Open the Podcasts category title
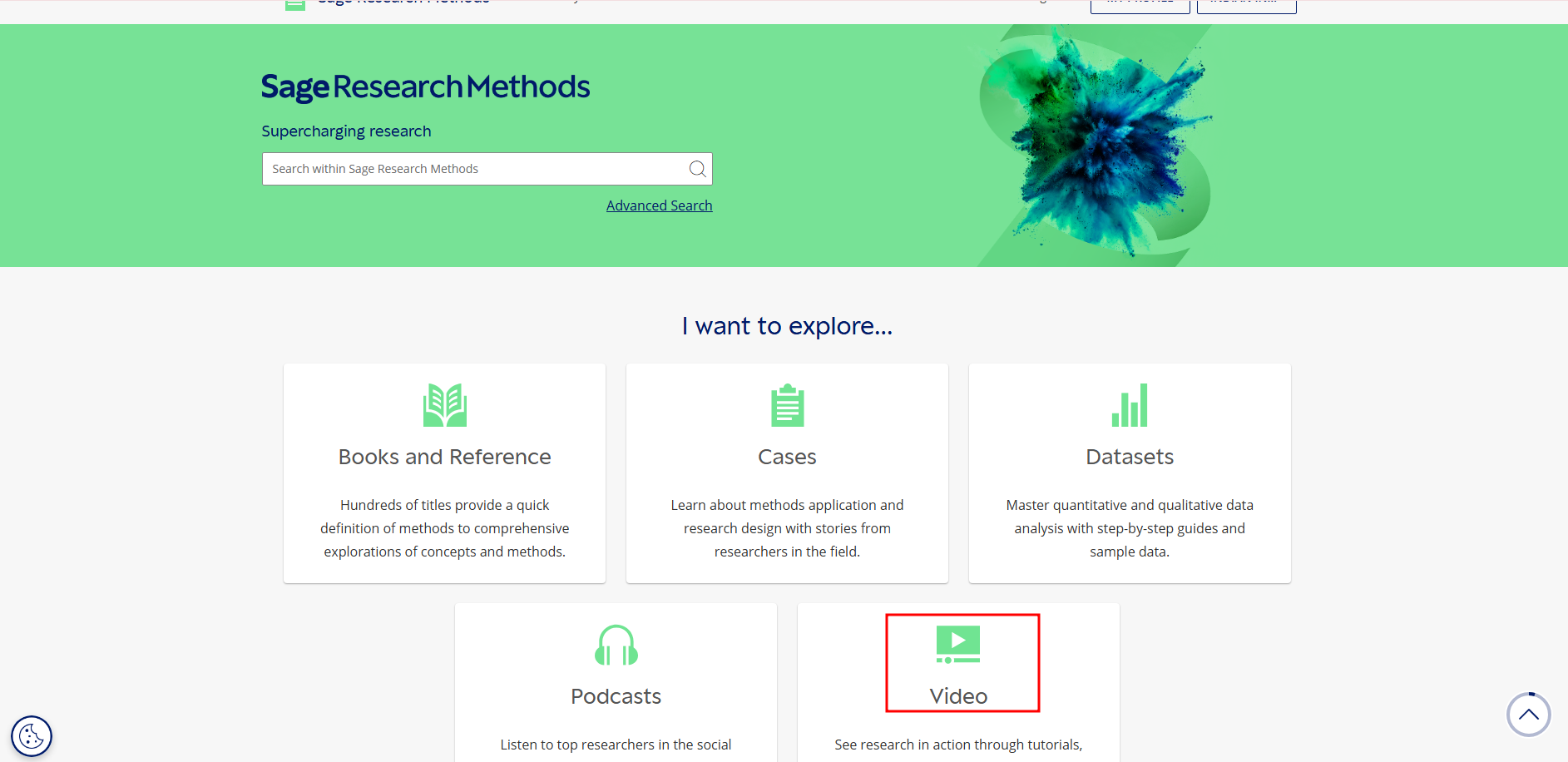The image size is (1568, 762). [616, 696]
